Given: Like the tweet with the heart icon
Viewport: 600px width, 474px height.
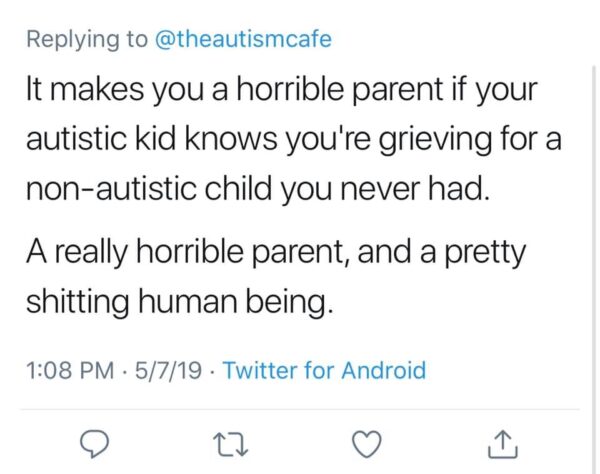Looking at the screenshot, I should [367, 444].
